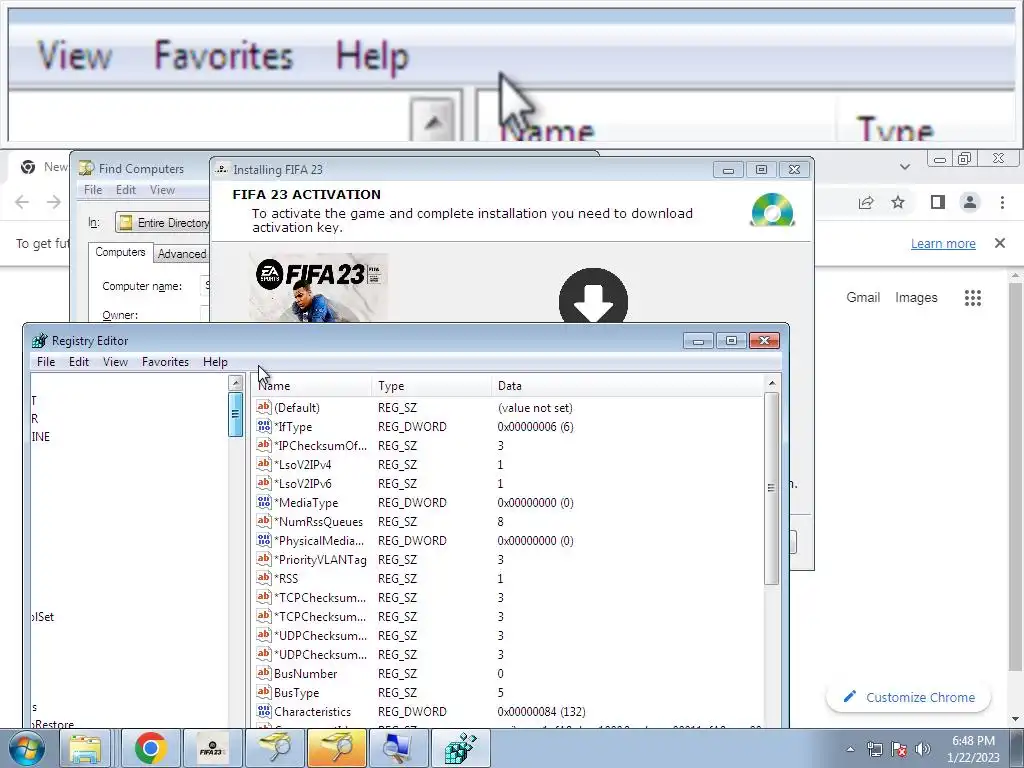Click Chrome's back navigation arrow
Image resolution: width=1024 pixels, height=768 pixels.
(x=22, y=202)
